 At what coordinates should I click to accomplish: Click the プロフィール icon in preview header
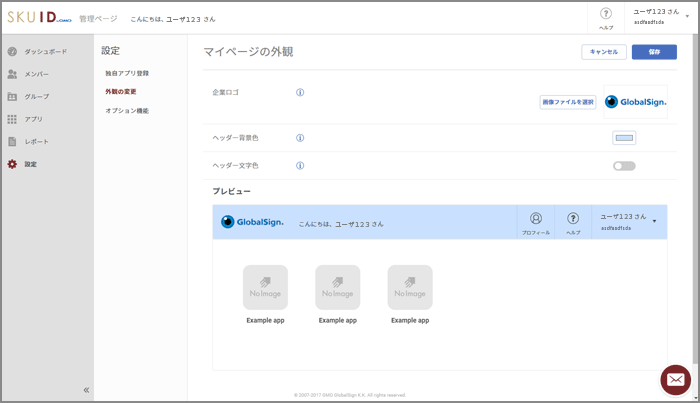coord(535,219)
